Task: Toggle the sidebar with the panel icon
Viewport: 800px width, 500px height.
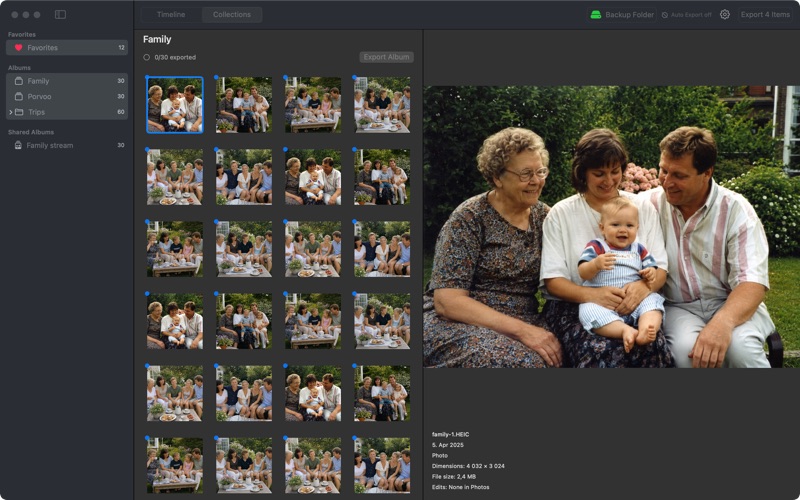Action: point(60,14)
